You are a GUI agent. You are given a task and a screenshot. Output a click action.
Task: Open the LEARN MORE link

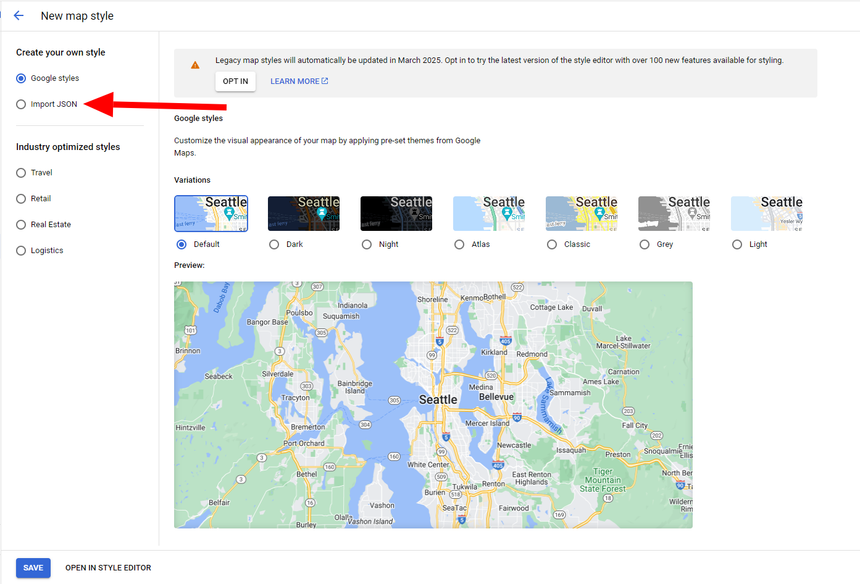coord(299,81)
